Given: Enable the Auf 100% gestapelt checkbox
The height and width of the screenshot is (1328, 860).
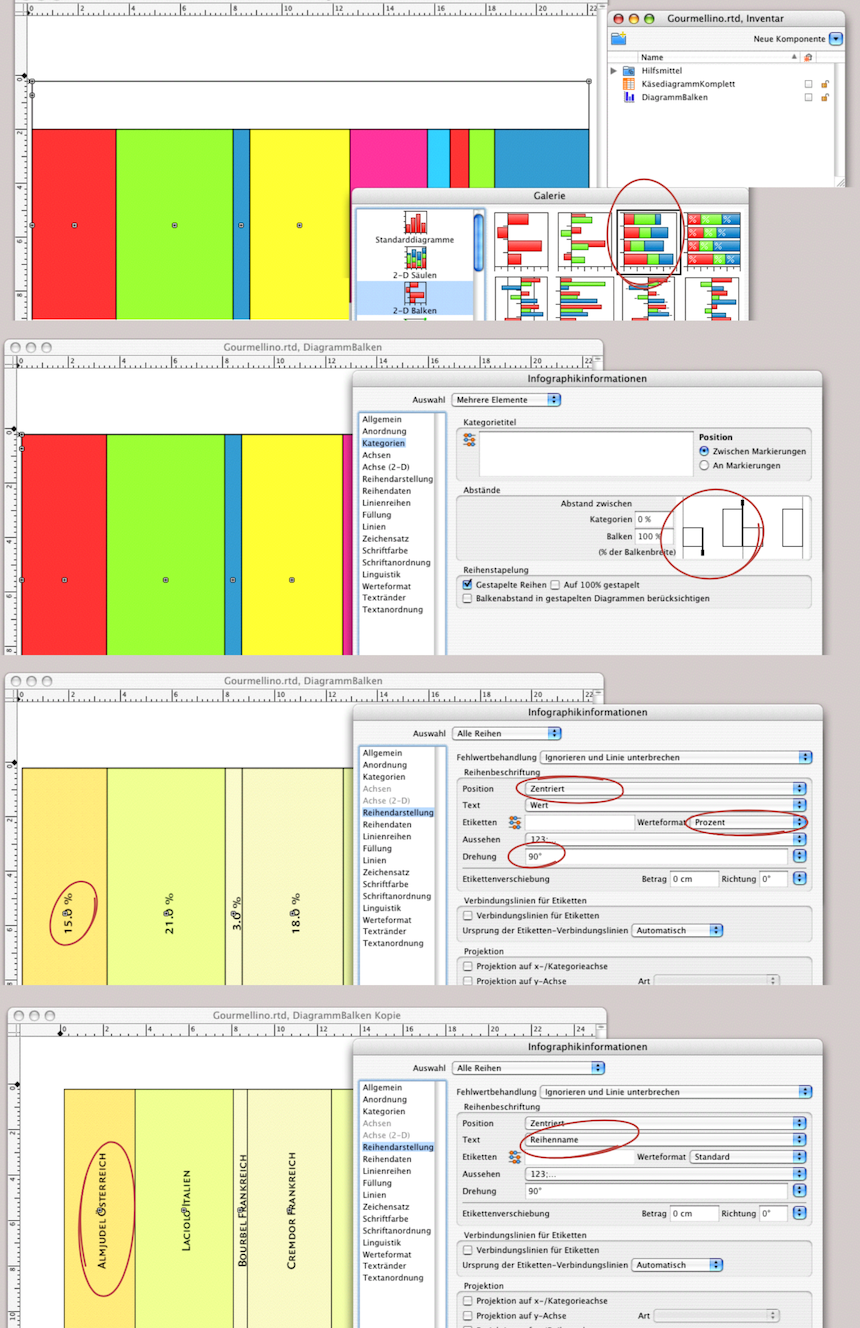Looking at the screenshot, I should coord(555,584).
